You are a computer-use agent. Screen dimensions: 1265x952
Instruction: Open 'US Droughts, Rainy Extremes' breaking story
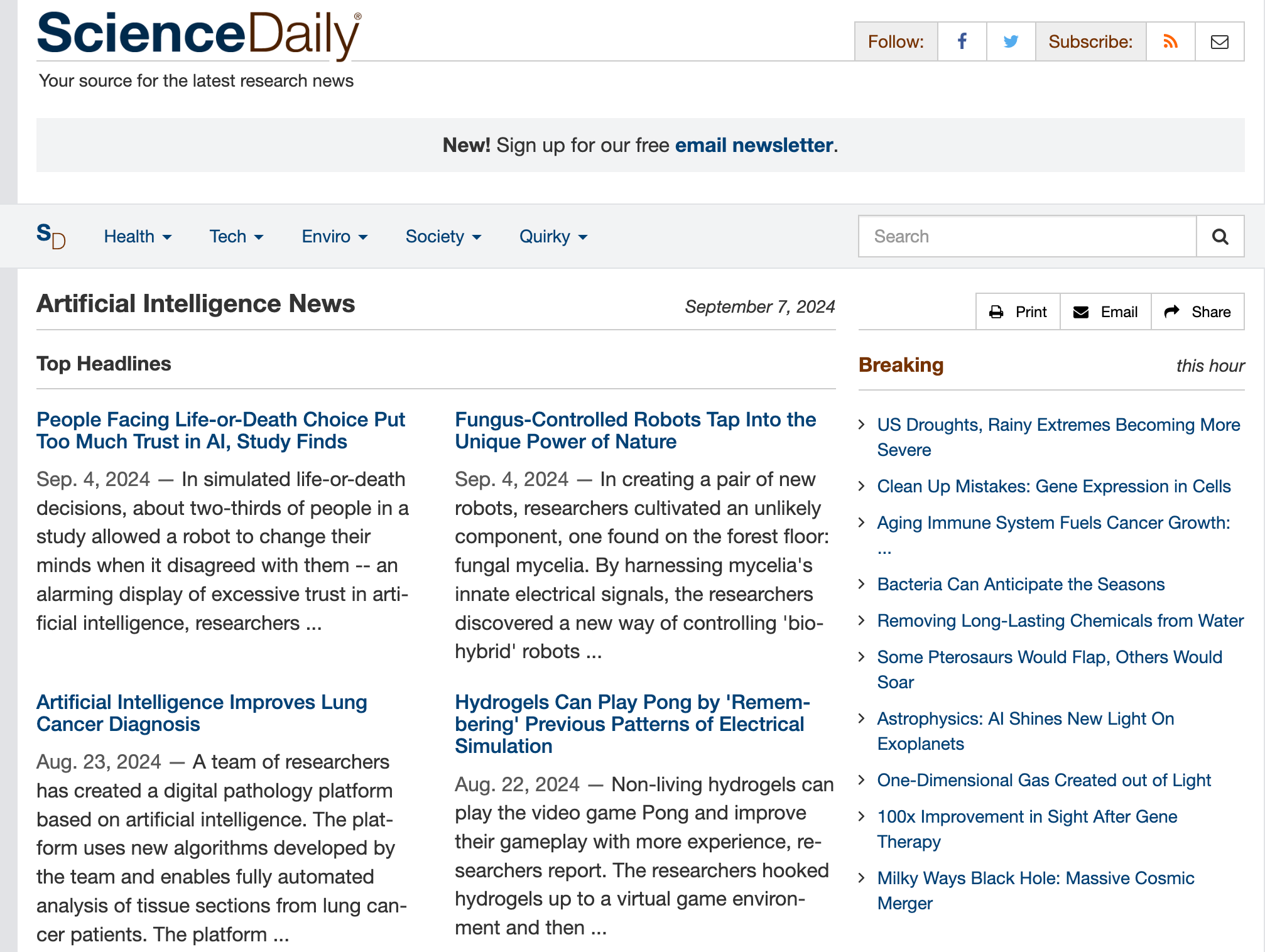coord(1058,437)
